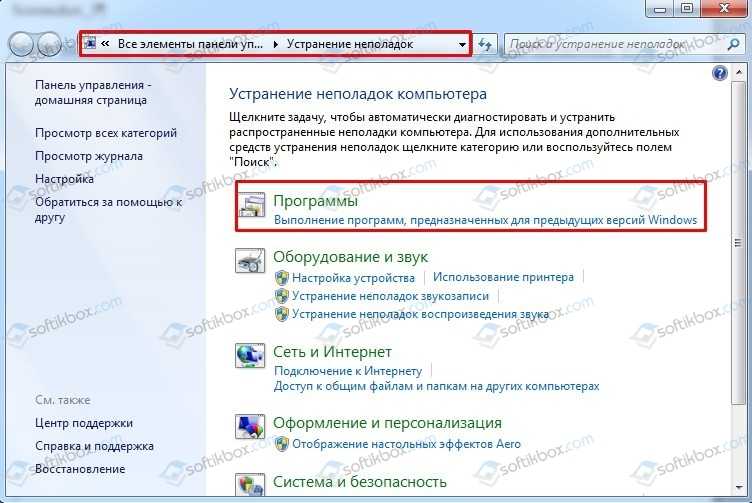
Task: Open the Настройка устройства troubleshooter
Action: tap(353, 278)
